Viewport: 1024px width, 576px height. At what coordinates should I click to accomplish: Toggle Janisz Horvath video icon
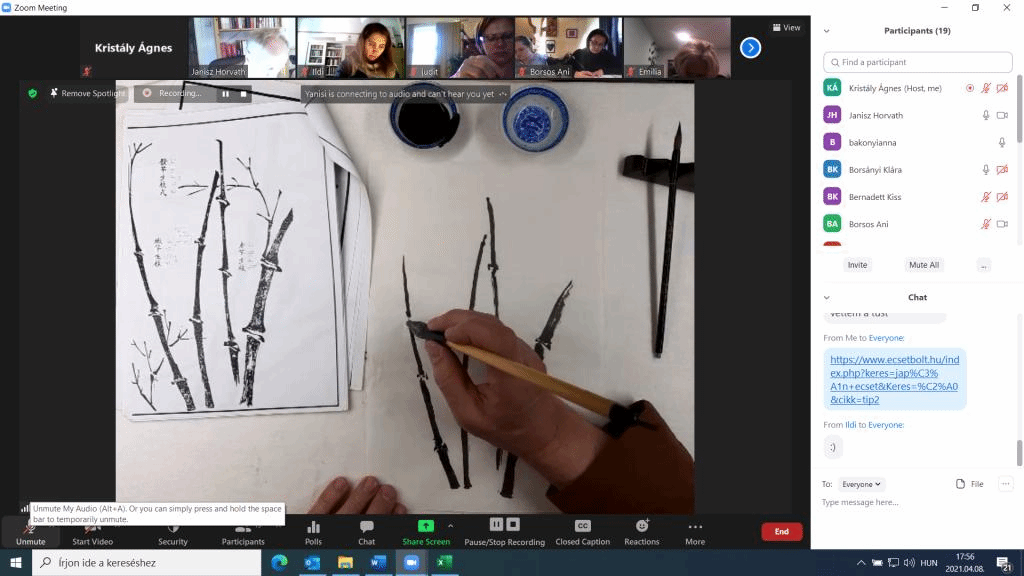(x=1002, y=116)
